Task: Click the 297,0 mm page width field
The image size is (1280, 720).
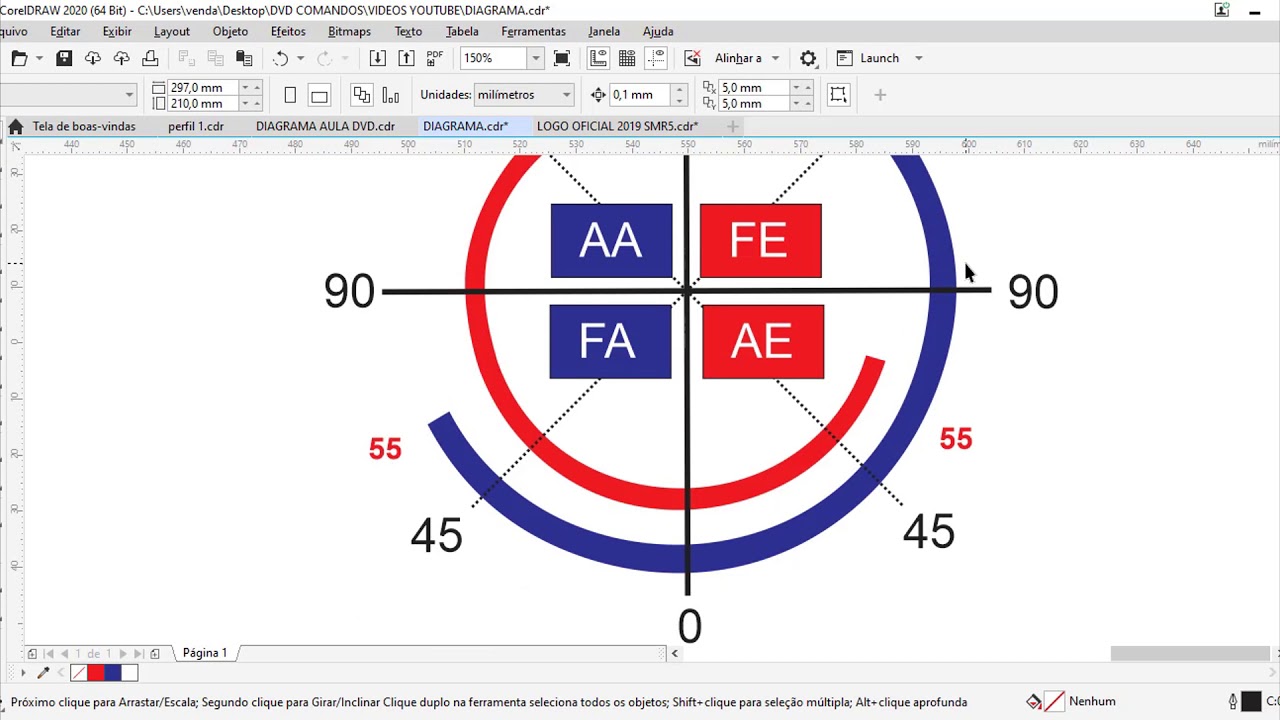Action: tap(203, 88)
